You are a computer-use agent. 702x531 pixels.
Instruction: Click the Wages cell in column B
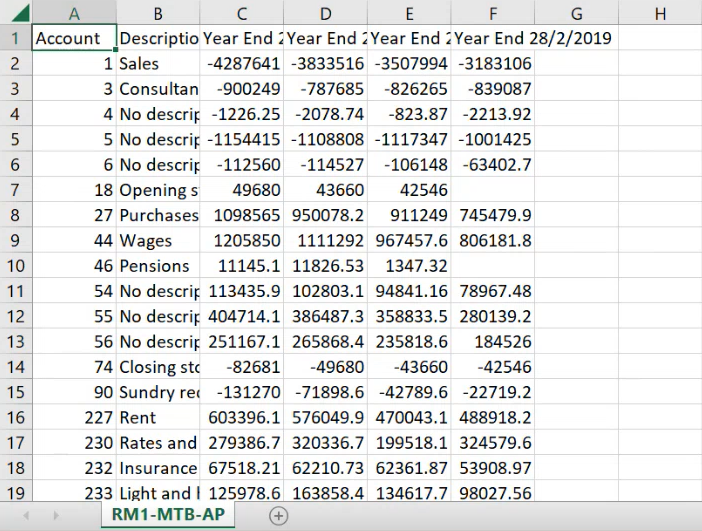coord(158,241)
